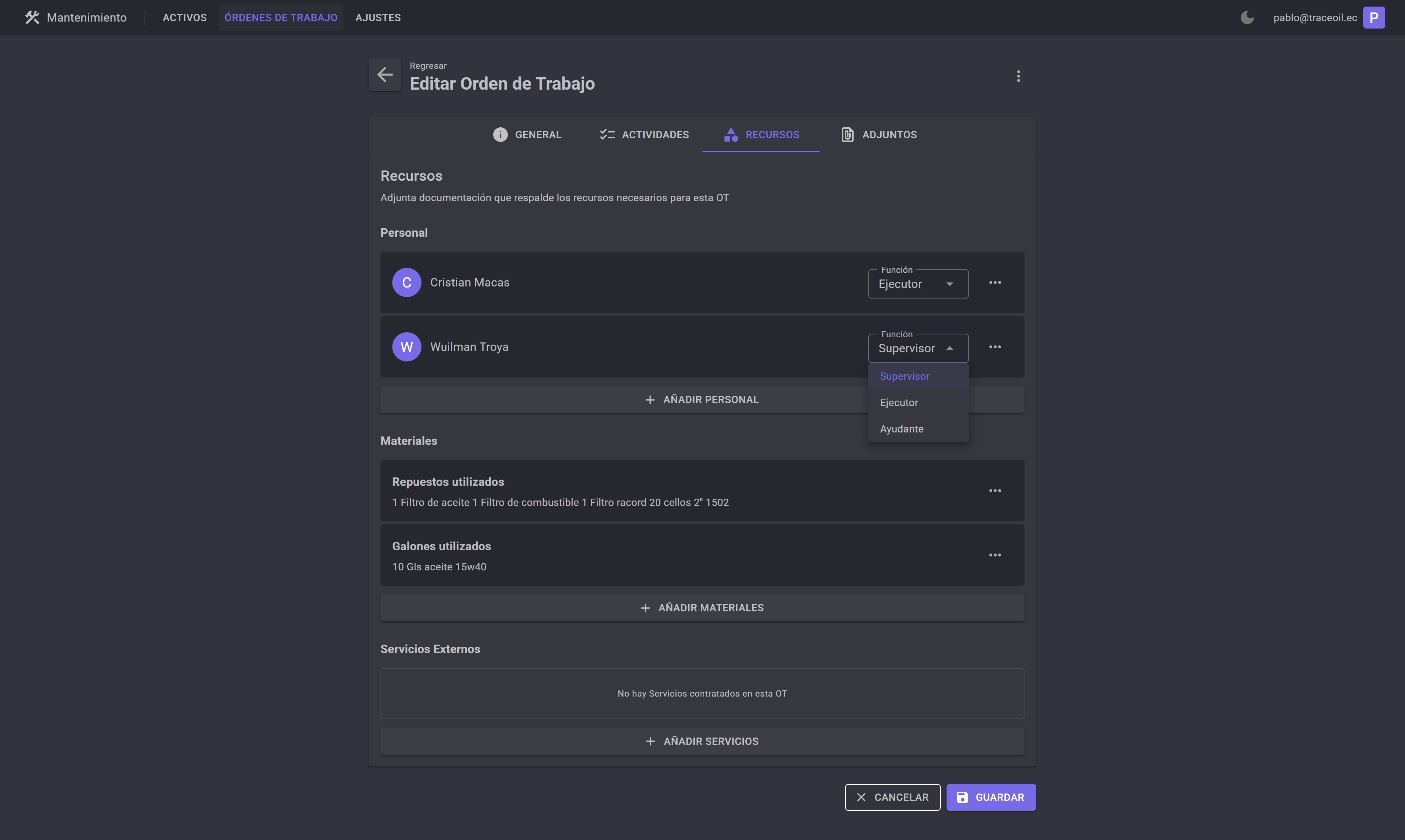Open the Adjuntos tab
The height and width of the screenshot is (840, 1405).
coord(878,135)
